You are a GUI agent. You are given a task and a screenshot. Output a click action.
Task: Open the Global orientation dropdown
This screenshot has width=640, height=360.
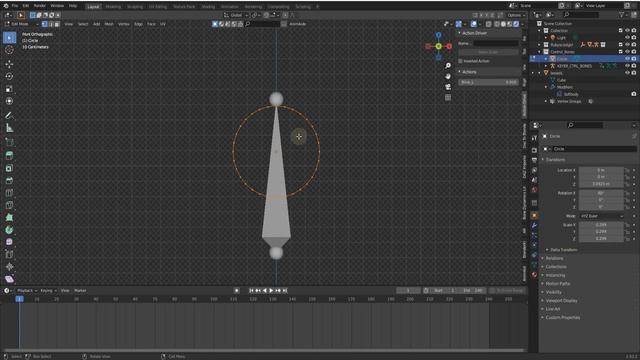[236, 15]
